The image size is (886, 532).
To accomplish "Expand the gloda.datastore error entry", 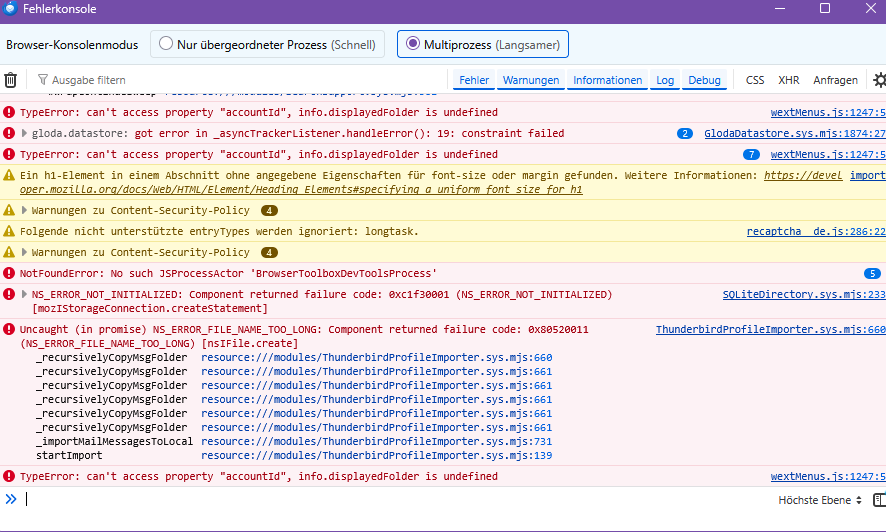I will coord(24,133).
